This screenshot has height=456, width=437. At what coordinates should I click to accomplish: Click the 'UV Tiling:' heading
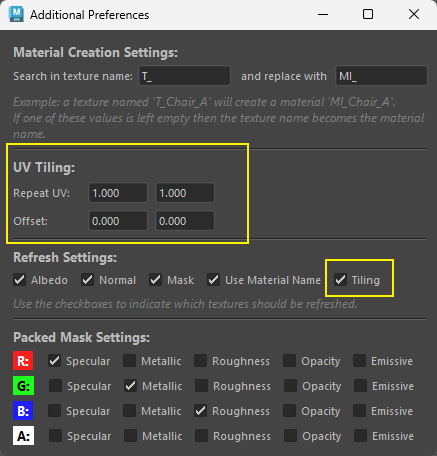[x=44, y=167]
